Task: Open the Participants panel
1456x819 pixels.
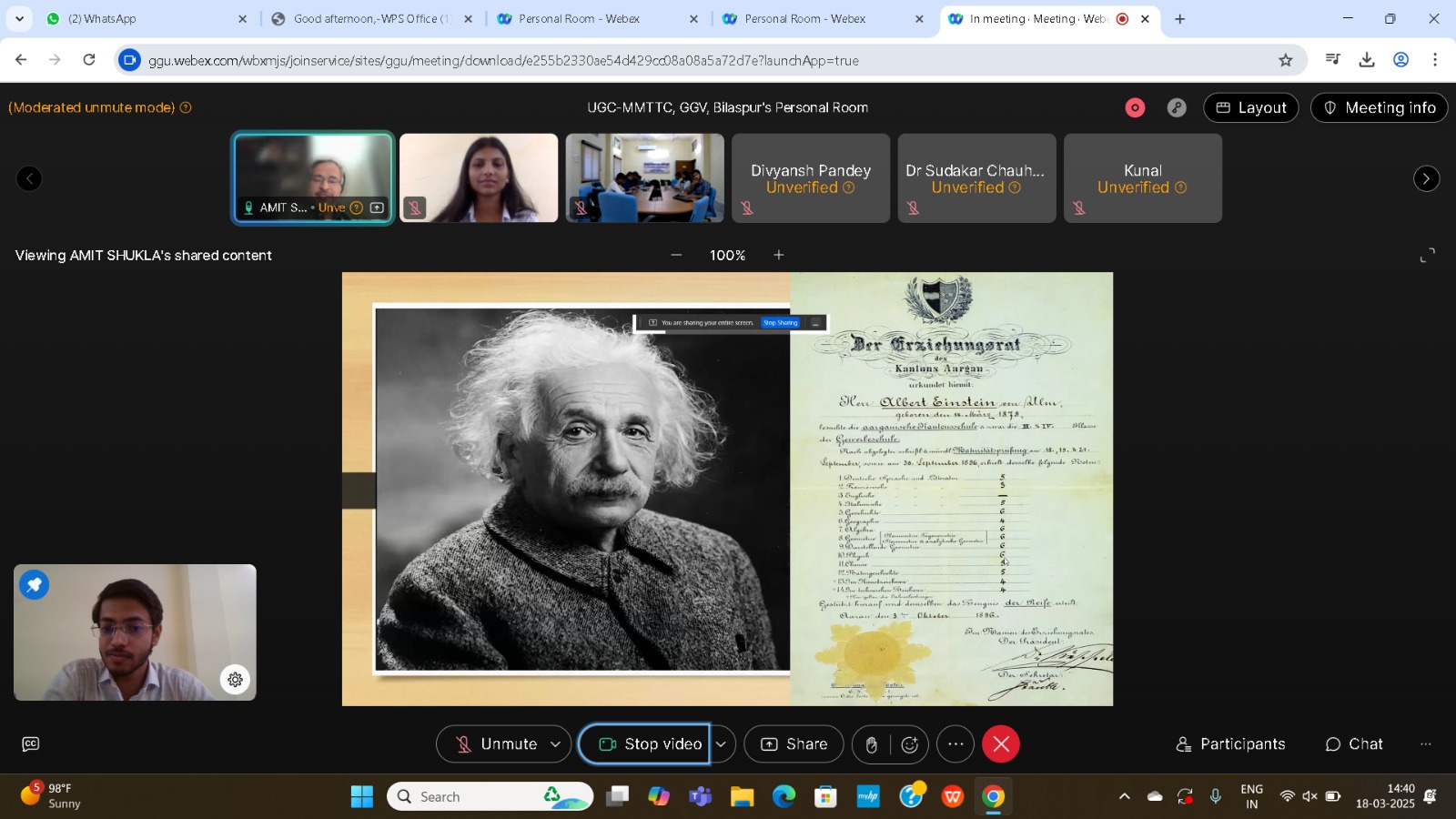Action: click(1230, 744)
